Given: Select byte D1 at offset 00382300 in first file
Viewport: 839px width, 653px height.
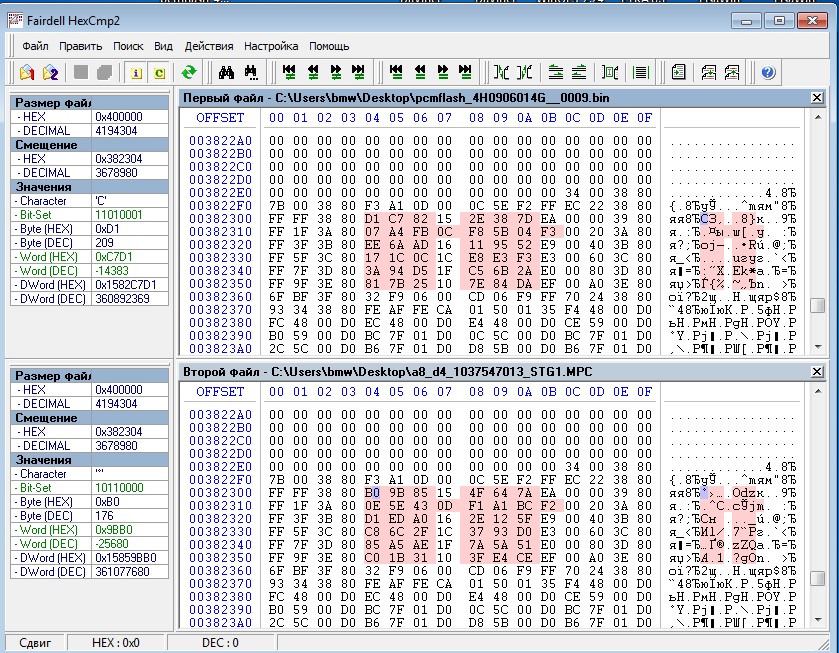Looking at the screenshot, I should tap(373, 218).
